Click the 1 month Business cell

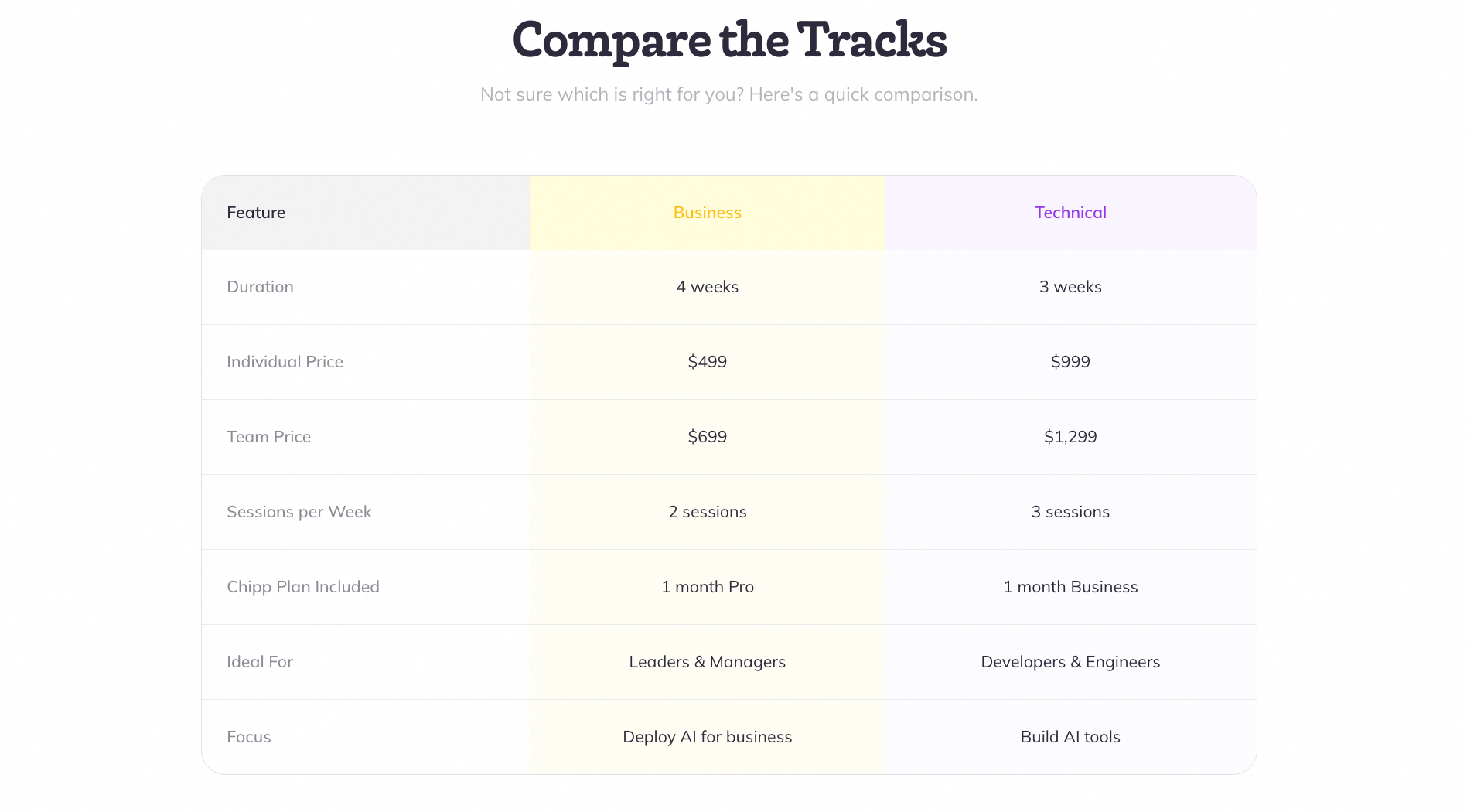[x=1070, y=587]
